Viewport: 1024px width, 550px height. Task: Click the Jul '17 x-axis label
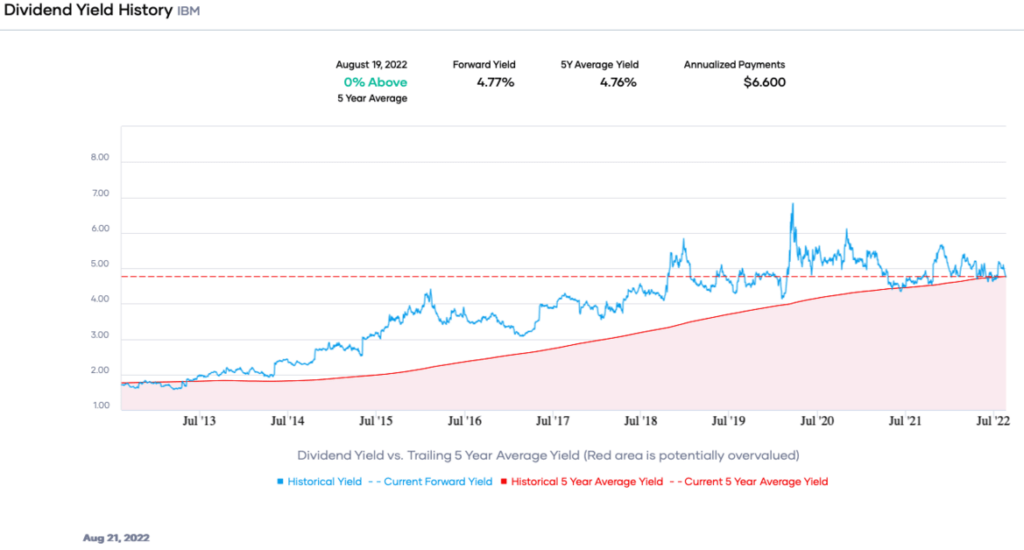(552, 421)
